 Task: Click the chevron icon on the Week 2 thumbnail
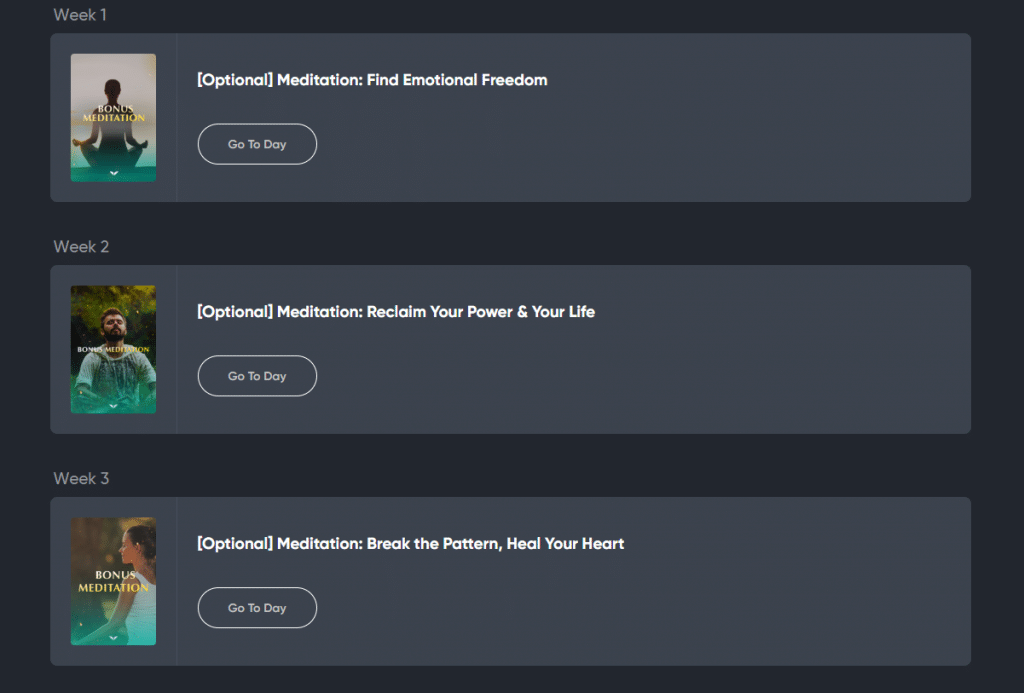(113, 405)
